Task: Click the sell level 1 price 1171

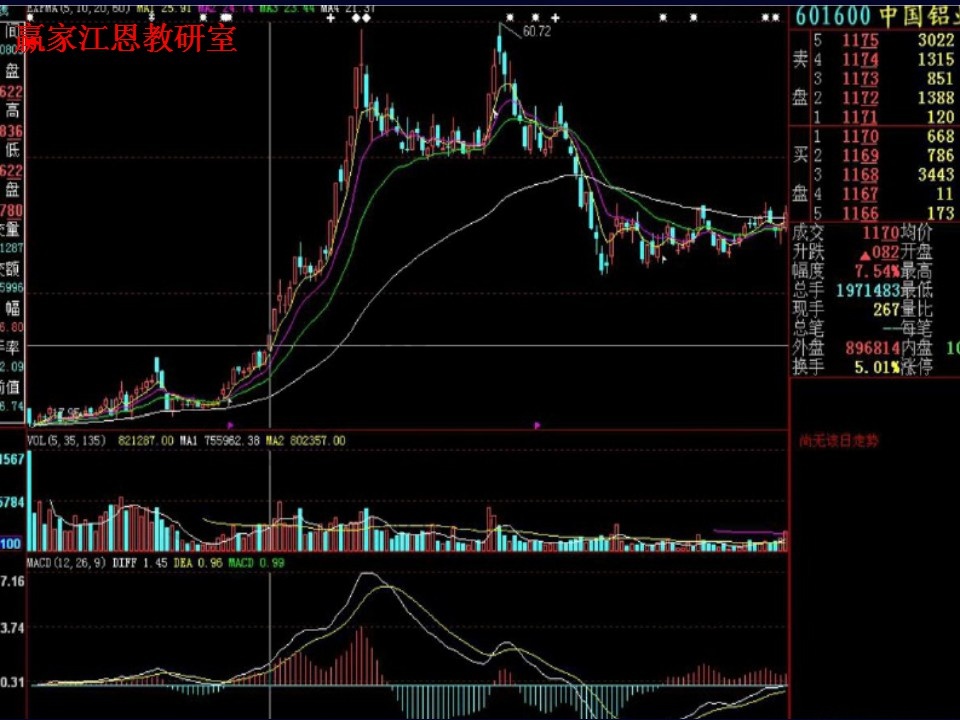Action: click(x=859, y=117)
